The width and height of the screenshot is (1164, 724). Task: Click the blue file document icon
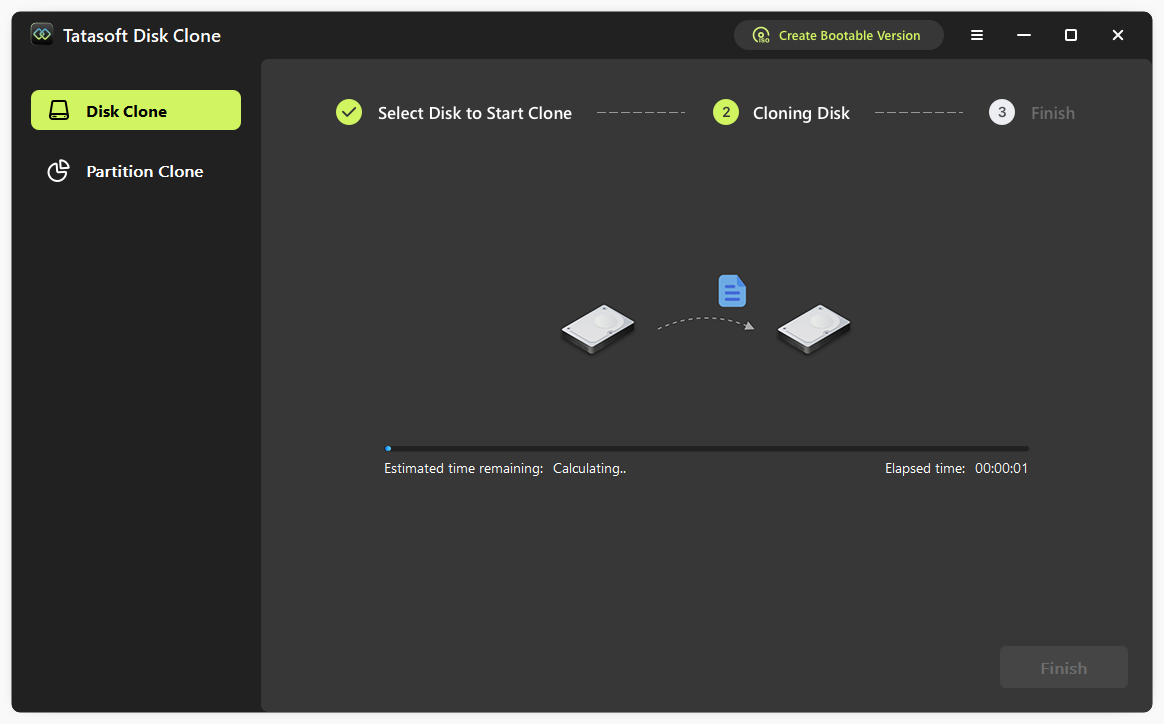(732, 291)
